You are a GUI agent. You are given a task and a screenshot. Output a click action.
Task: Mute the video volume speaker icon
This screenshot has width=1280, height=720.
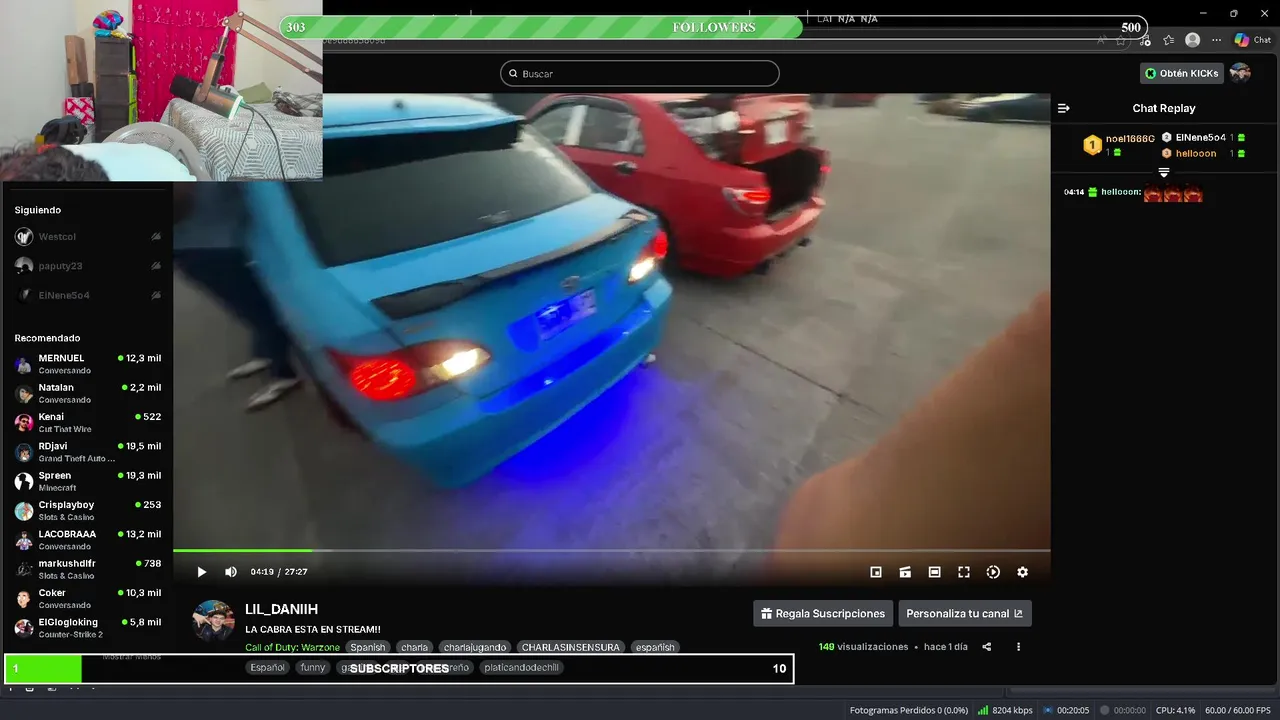click(231, 572)
